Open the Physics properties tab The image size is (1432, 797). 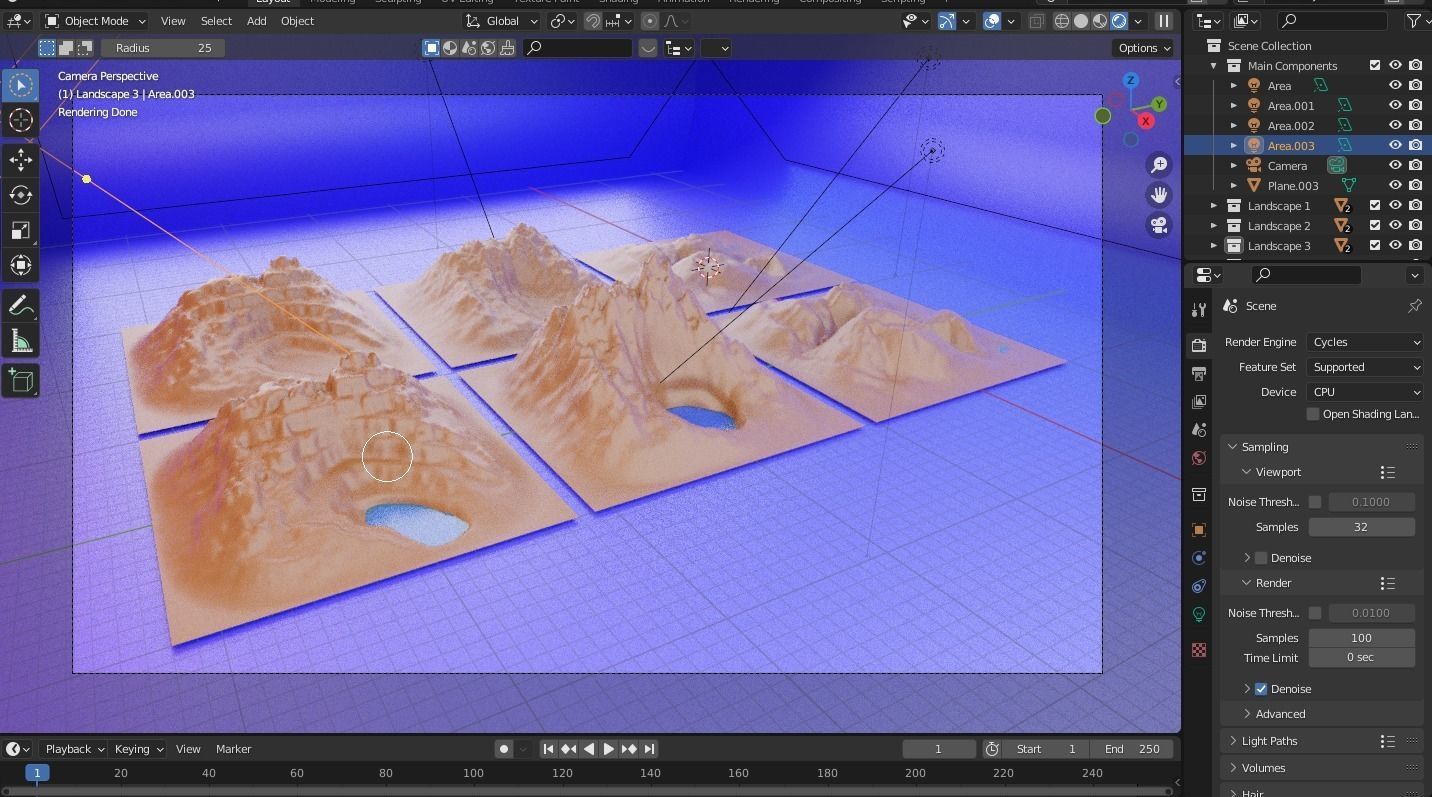pyautogui.click(x=1199, y=557)
